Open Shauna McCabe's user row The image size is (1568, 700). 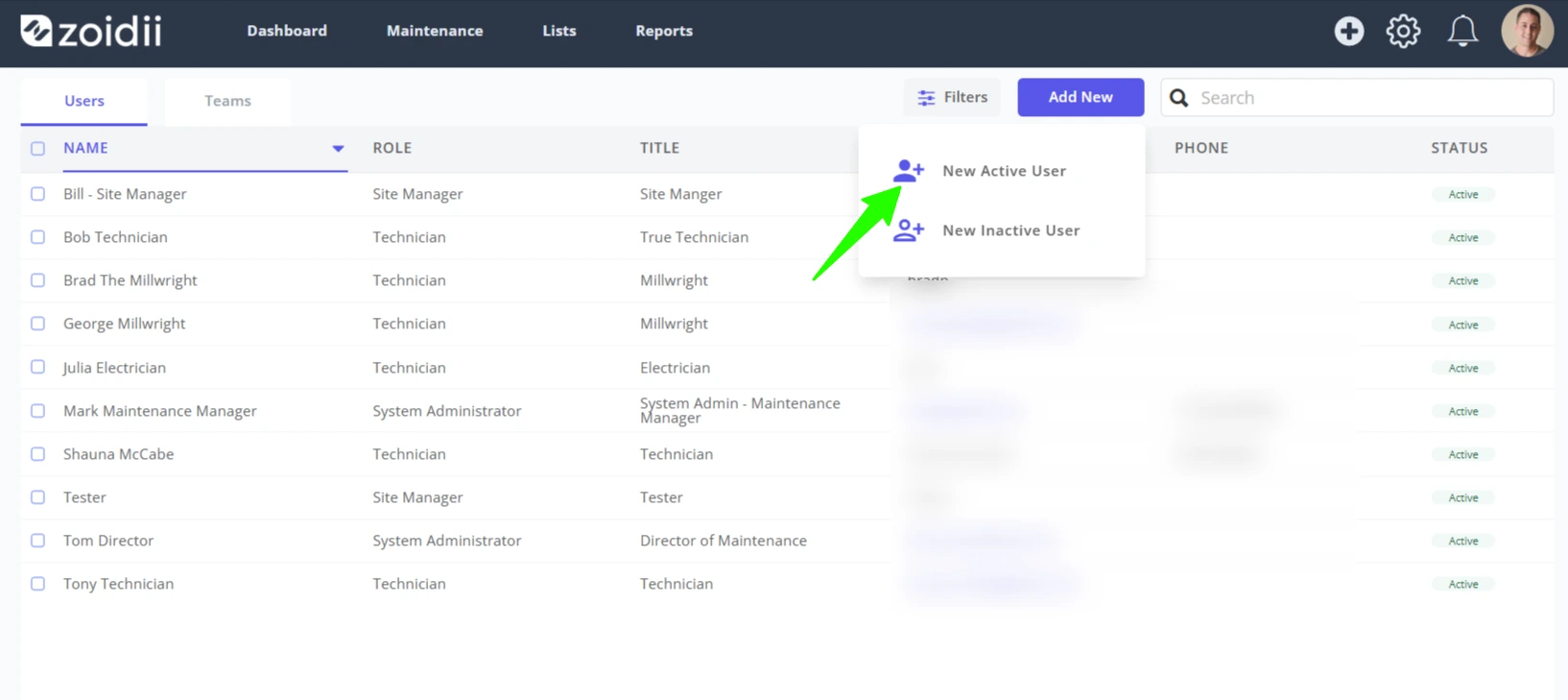[787, 454]
